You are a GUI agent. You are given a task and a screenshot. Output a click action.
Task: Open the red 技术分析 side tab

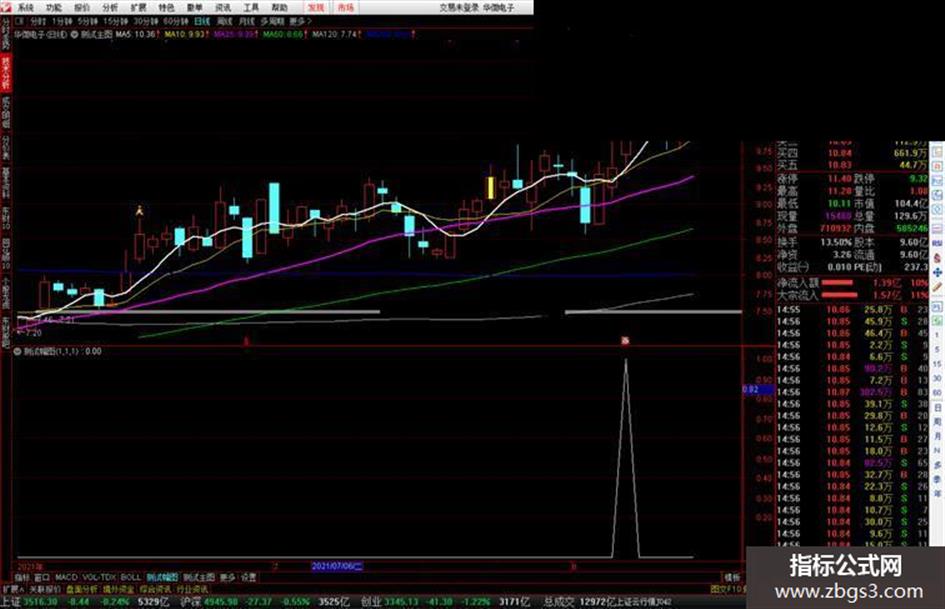tap(6, 73)
